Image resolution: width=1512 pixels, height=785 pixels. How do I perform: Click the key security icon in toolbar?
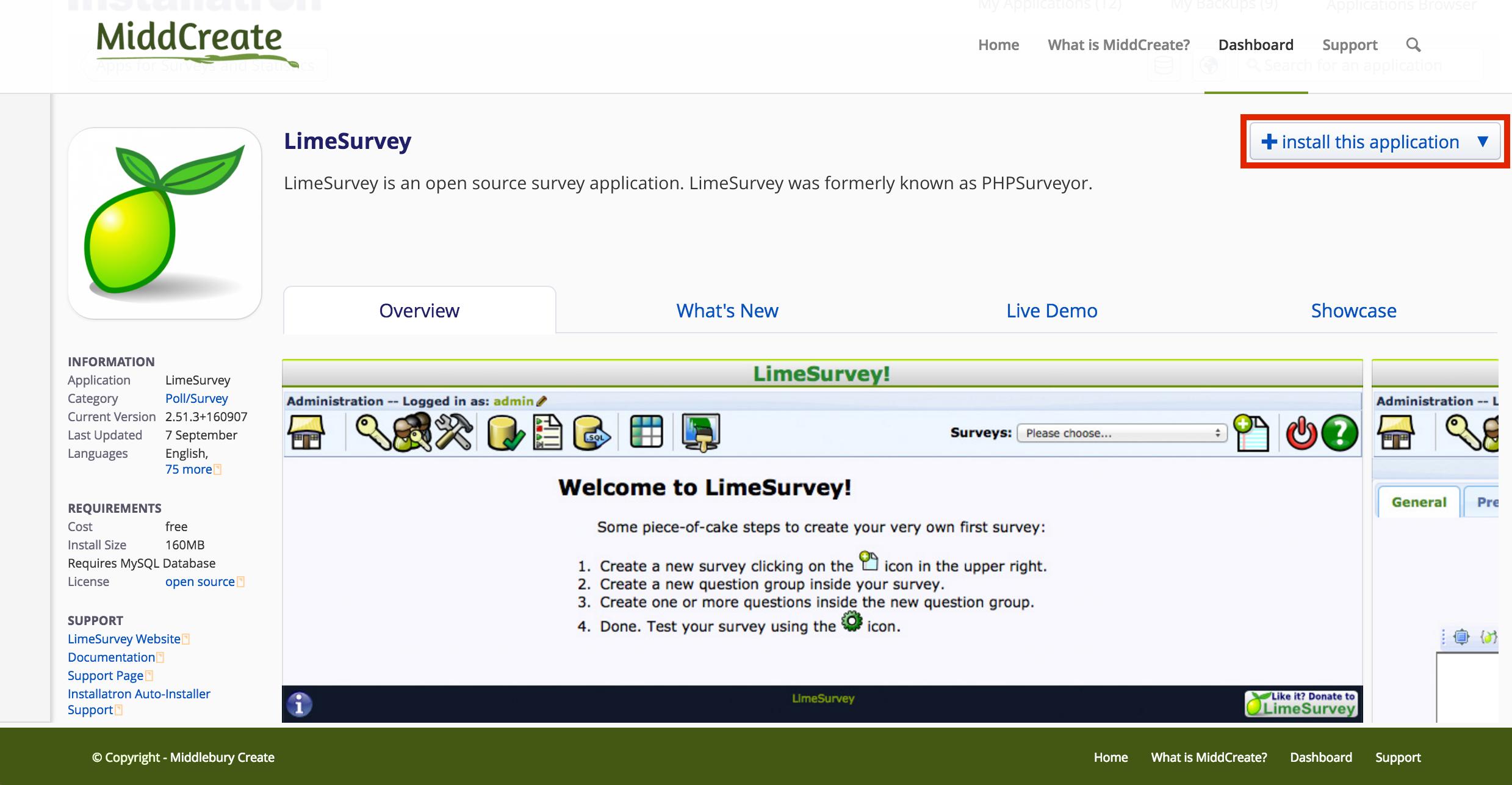(372, 432)
